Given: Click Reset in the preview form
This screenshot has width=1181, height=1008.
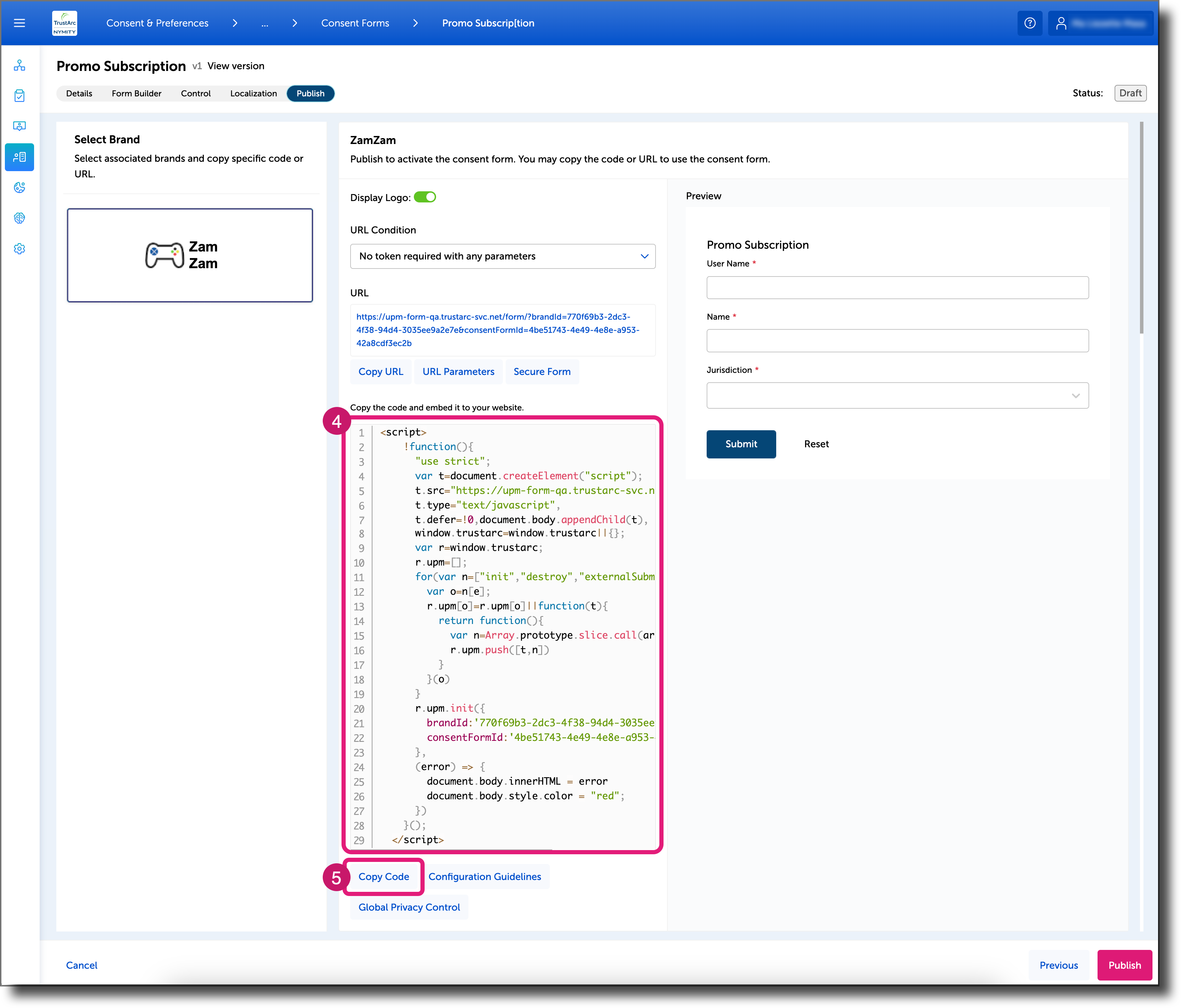Looking at the screenshot, I should click(x=816, y=444).
